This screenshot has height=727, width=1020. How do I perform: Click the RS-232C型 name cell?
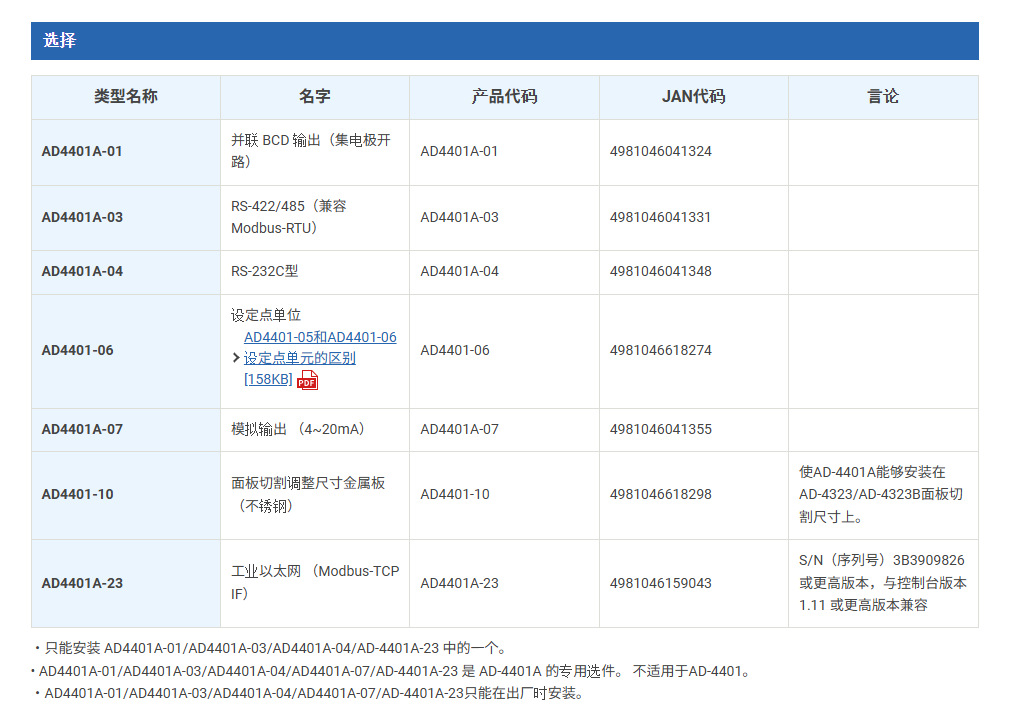click(315, 272)
